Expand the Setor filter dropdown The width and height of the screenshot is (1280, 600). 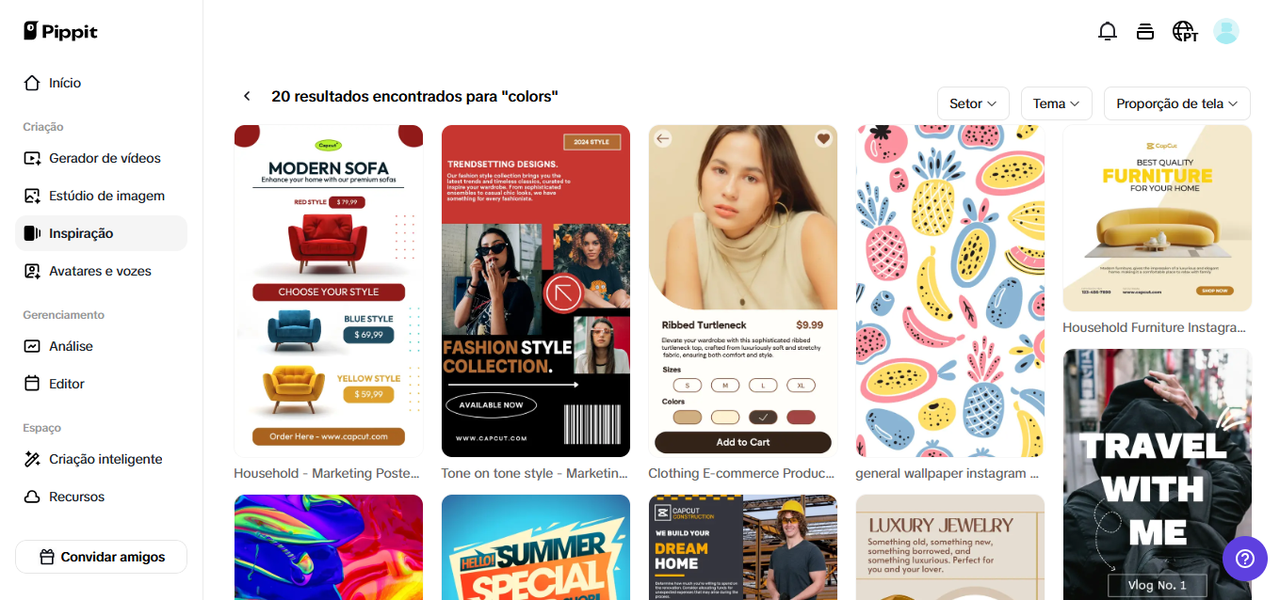(x=973, y=103)
